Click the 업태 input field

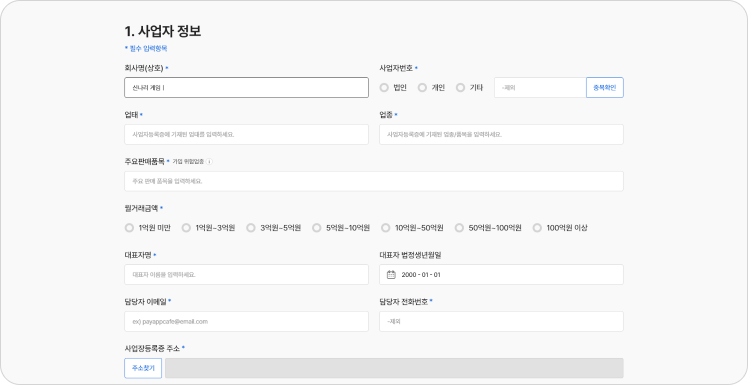click(x=247, y=135)
